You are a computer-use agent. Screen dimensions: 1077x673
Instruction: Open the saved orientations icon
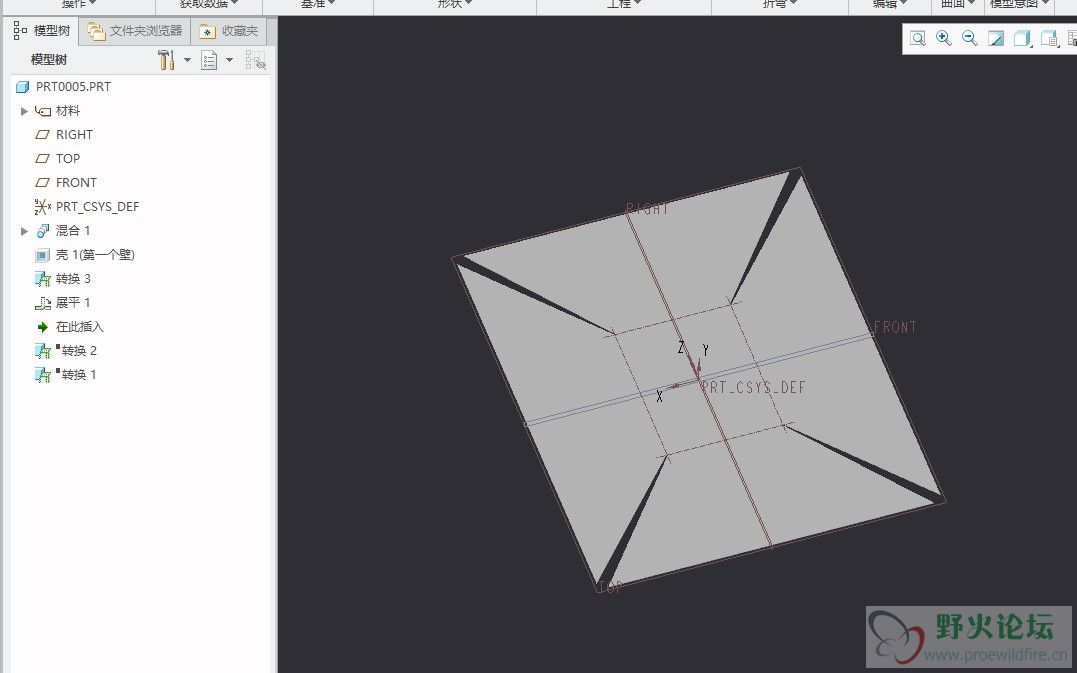coord(1049,38)
